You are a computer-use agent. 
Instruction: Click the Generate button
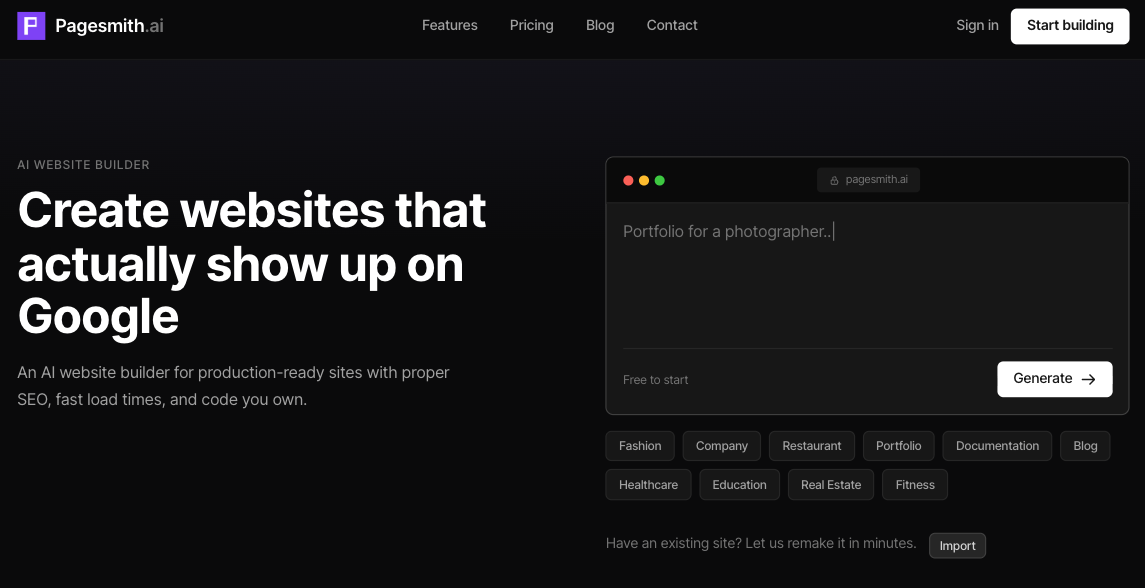click(x=1054, y=379)
